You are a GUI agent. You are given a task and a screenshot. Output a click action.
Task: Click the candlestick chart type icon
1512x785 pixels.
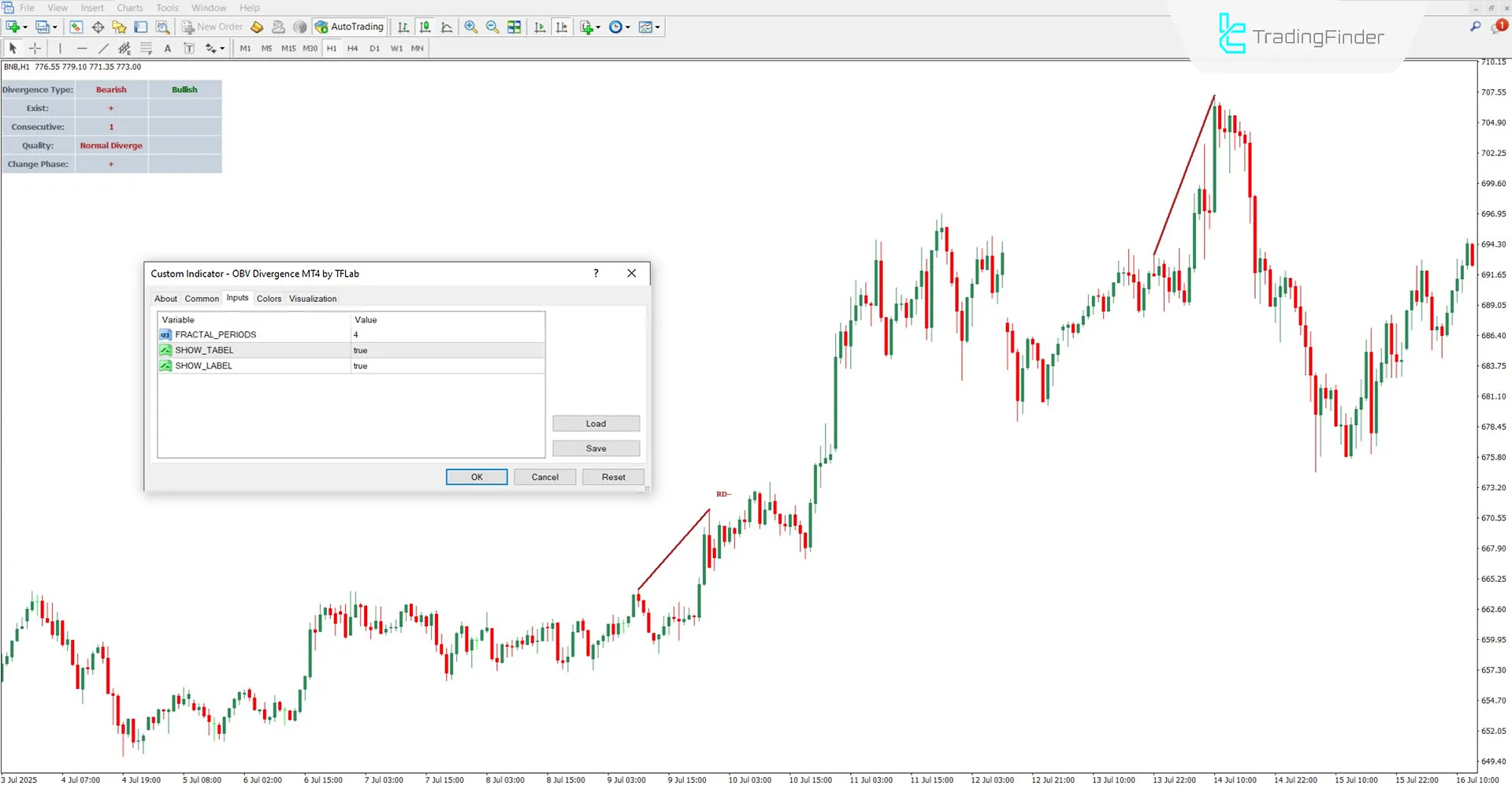click(425, 26)
